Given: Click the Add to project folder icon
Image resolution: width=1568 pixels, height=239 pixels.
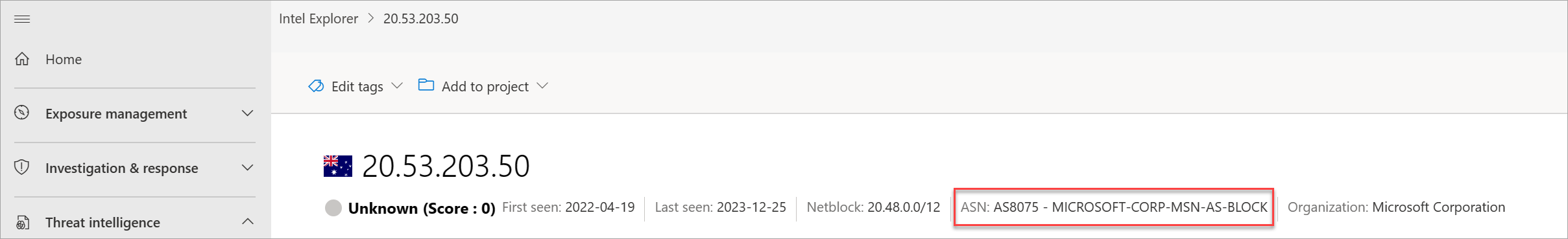Looking at the screenshot, I should [426, 85].
